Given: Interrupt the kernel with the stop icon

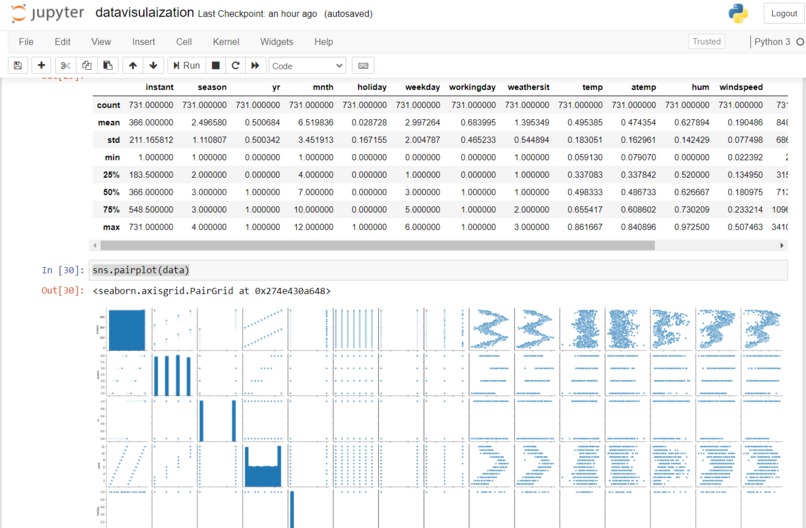Looking at the screenshot, I should pos(216,66).
